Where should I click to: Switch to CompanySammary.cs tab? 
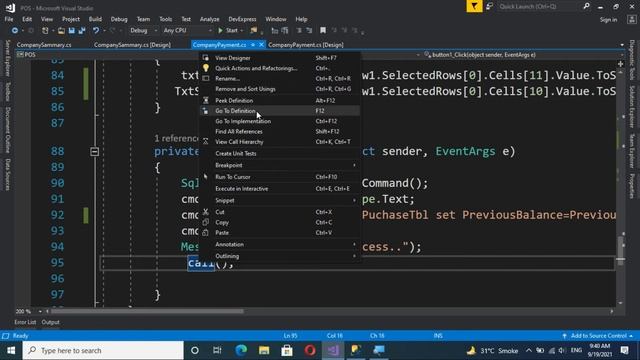point(44,45)
